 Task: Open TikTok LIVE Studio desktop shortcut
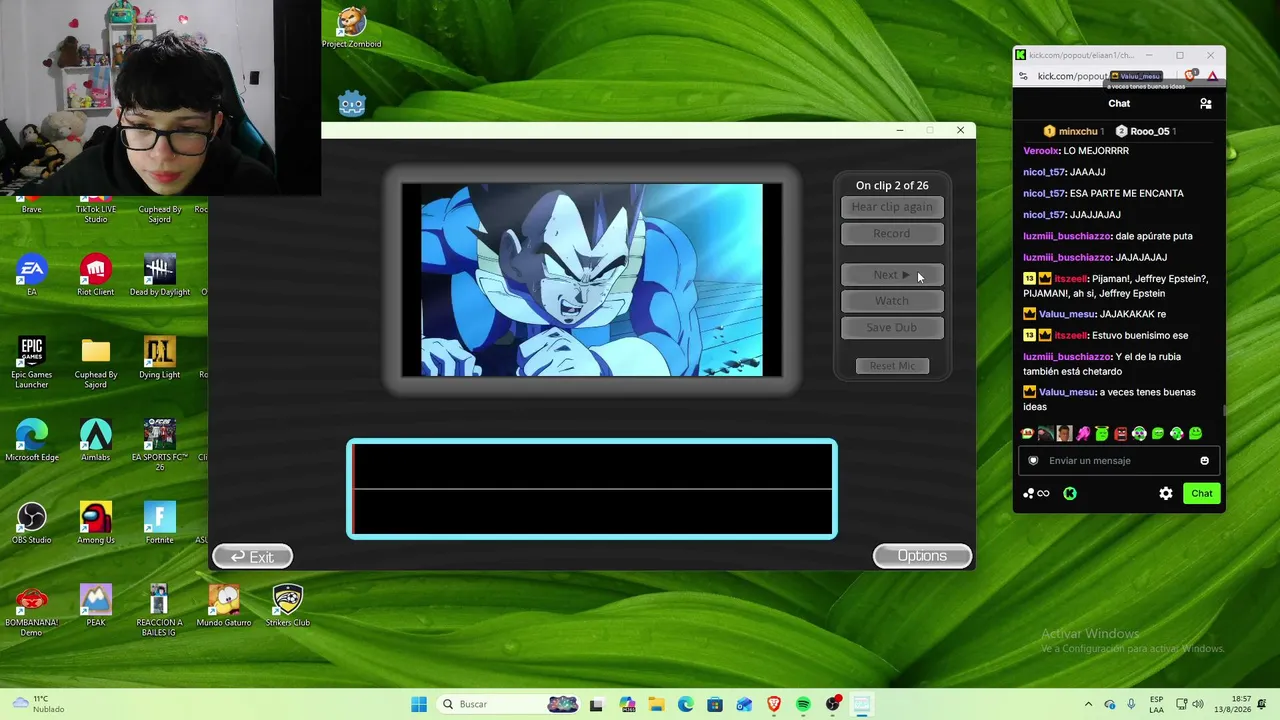click(x=96, y=206)
